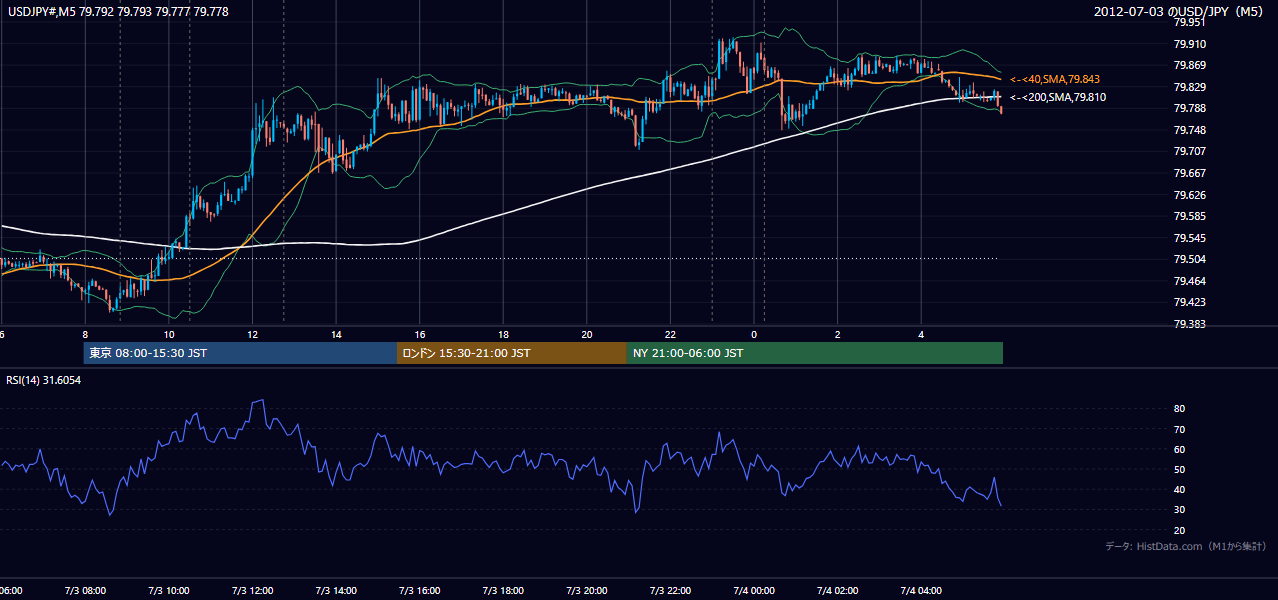Screen dimensions: 1278x600
Task: Click hour label 18 under price chart
Action: (503, 334)
